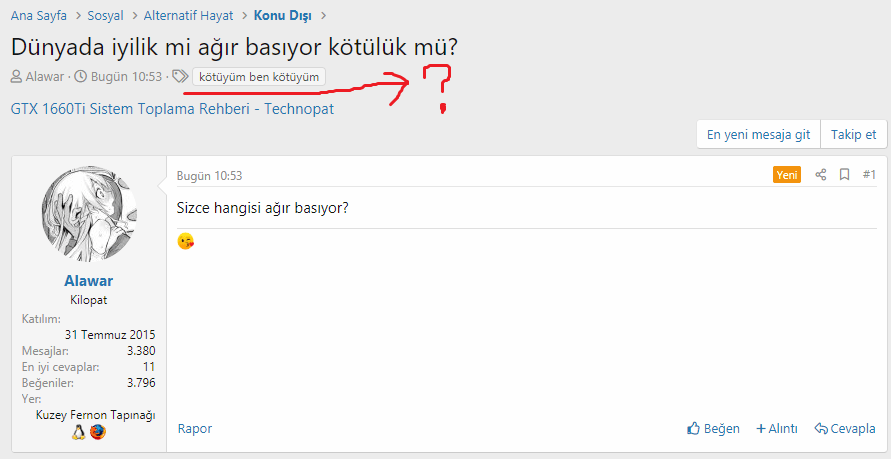
Task: Open GTX 1660Ti Sistem Toplama Rehberi link
Action: tap(172, 109)
